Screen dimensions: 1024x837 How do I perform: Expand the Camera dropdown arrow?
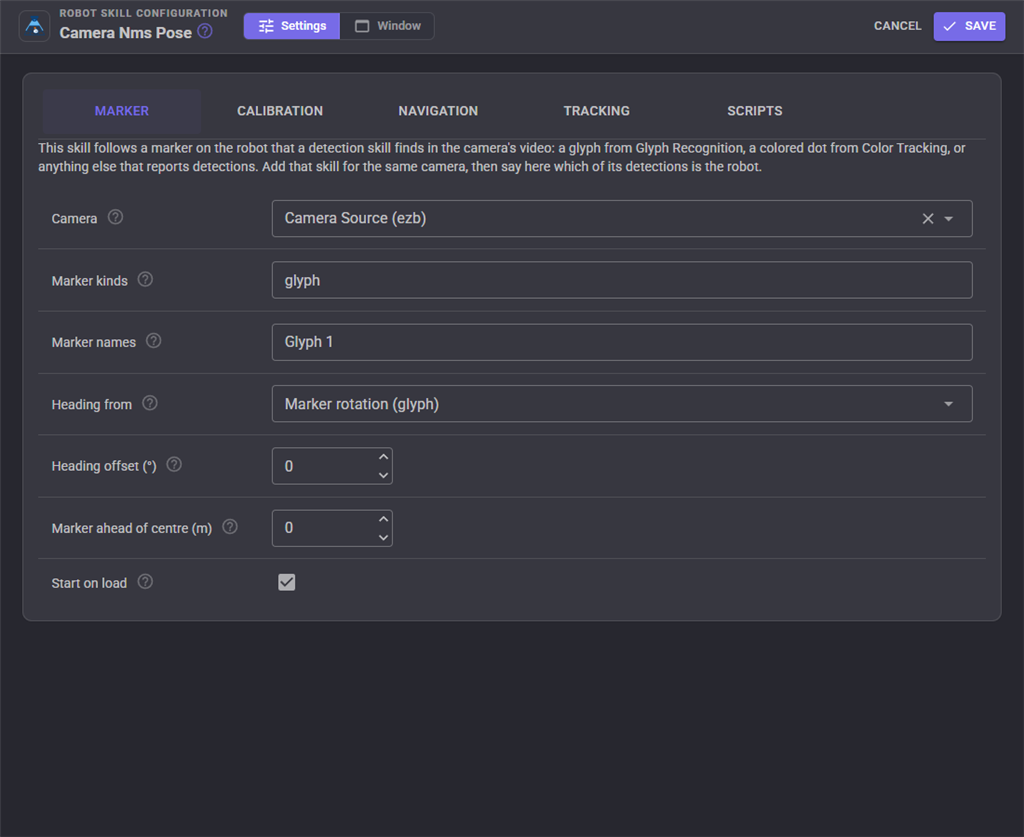[x=949, y=219]
